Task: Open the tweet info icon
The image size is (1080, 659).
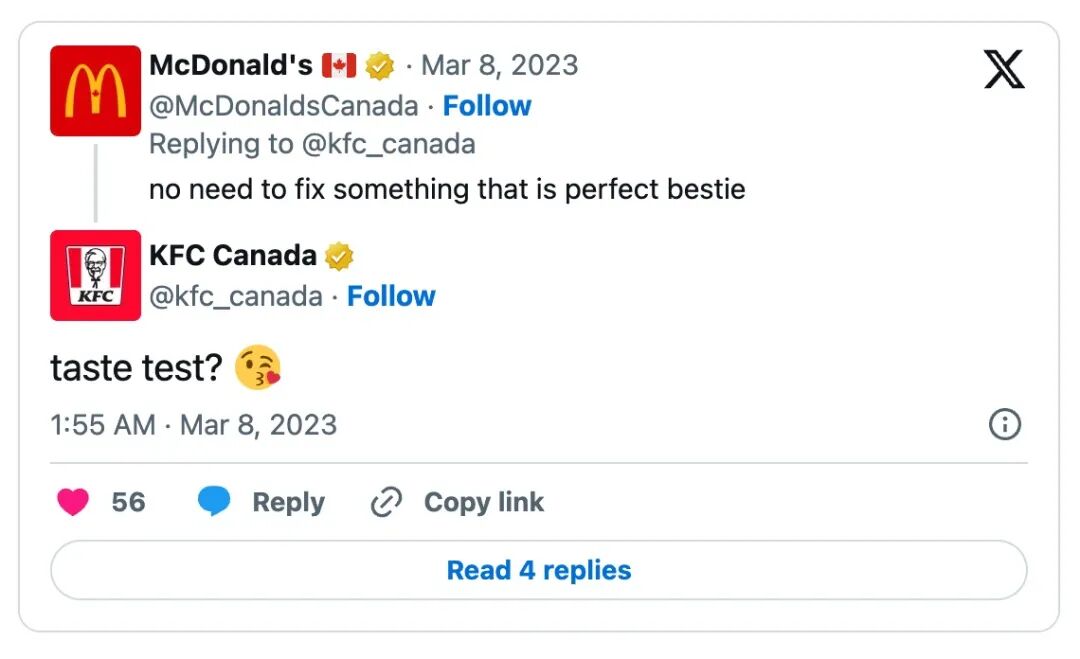Action: [x=1004, y=425]
